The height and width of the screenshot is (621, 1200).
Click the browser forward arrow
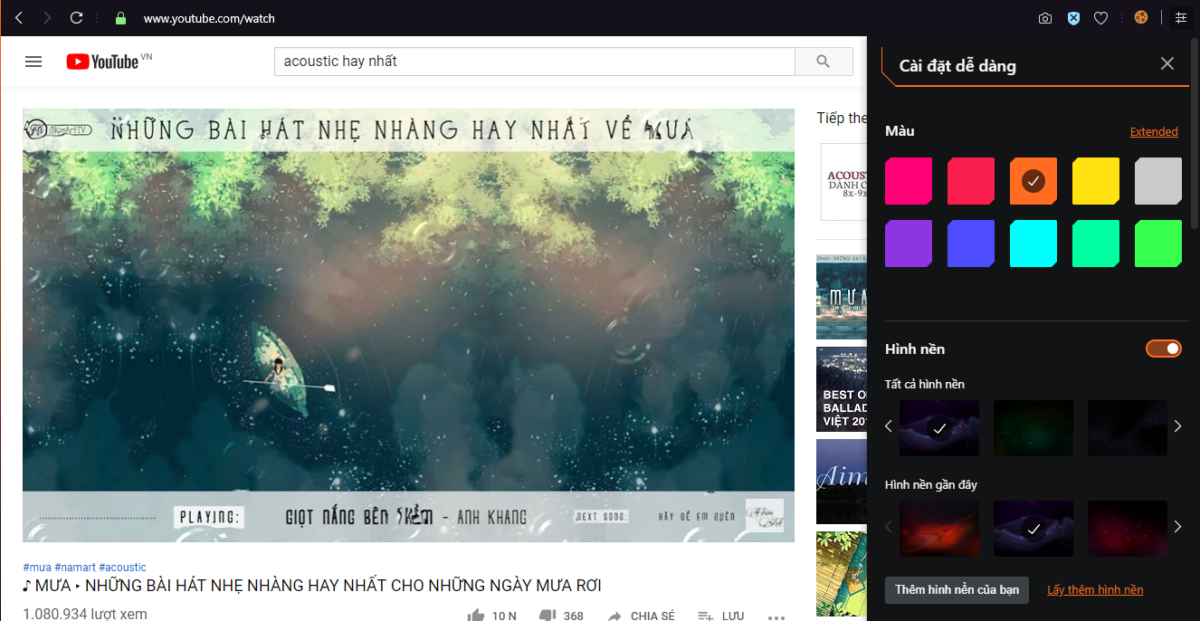coord(47,18)
